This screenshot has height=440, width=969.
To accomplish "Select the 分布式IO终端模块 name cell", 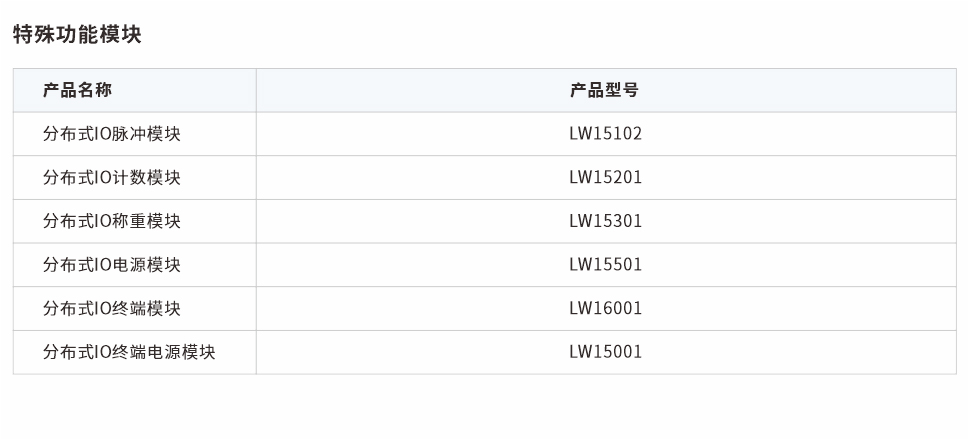I will pos(112,308).
